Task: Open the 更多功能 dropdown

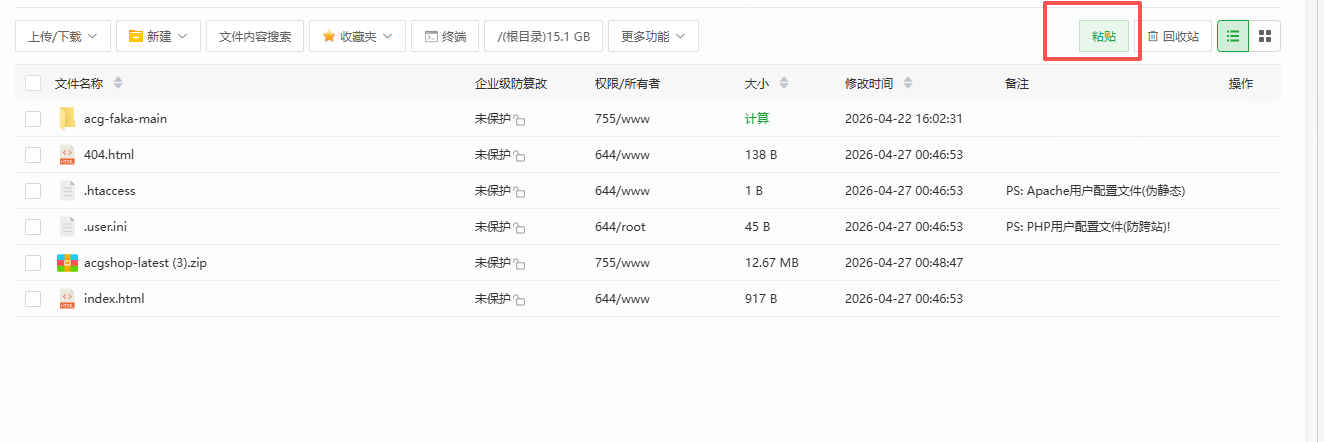Action: pos(653,36)
